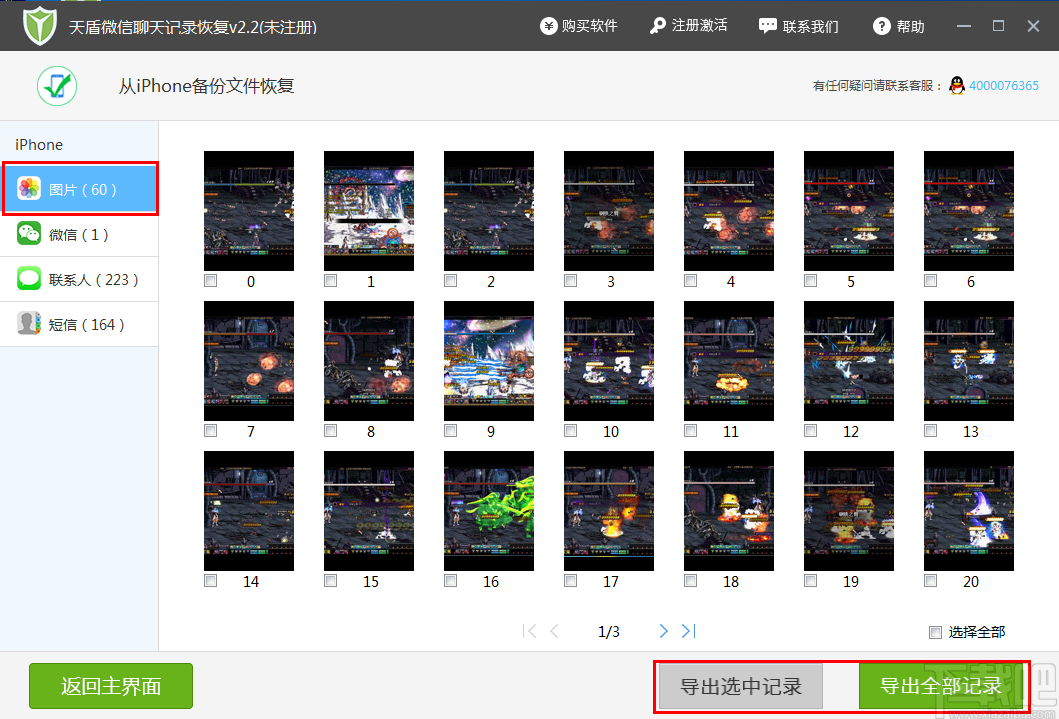Open image thumbnail 5
This screenshot has width=1059, height=719.
click(x=849, y=211)
